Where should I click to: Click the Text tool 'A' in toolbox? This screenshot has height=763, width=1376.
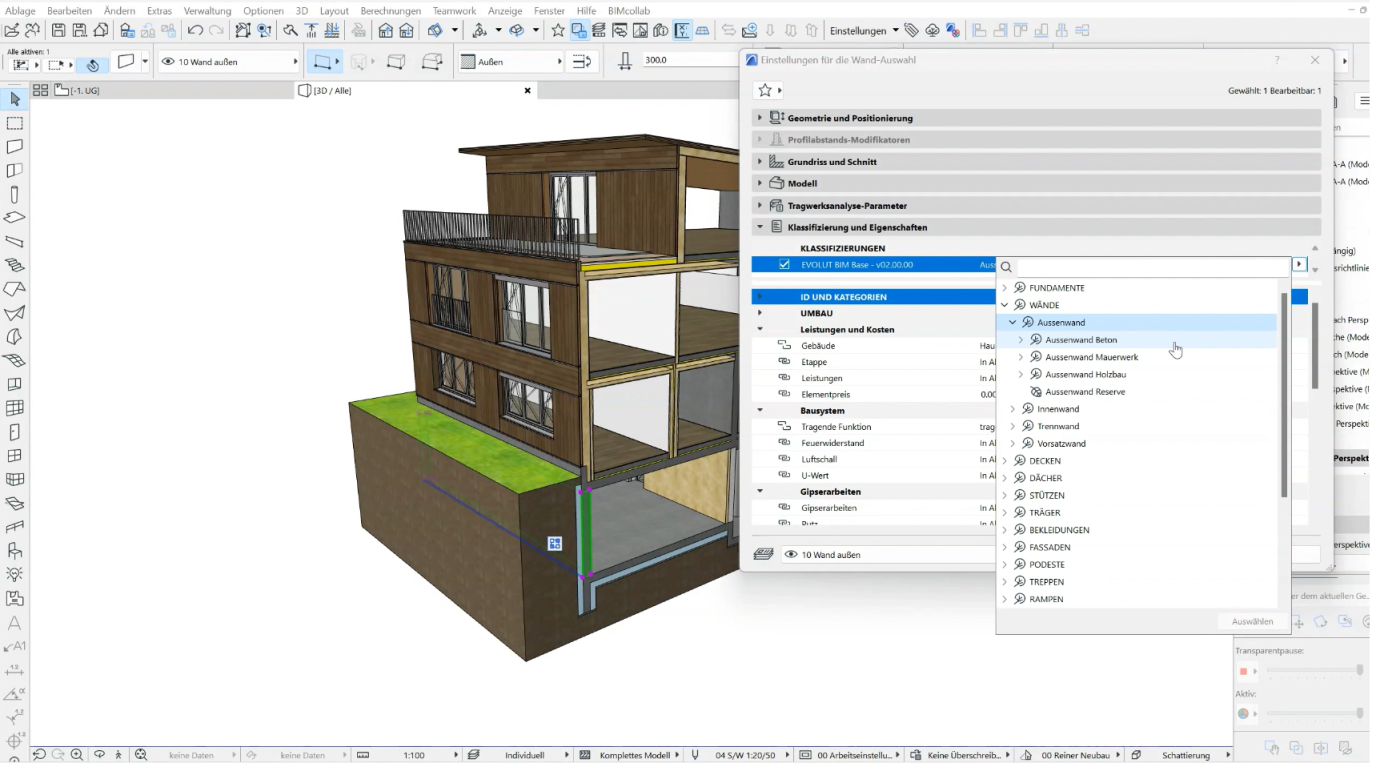[14, 623]
